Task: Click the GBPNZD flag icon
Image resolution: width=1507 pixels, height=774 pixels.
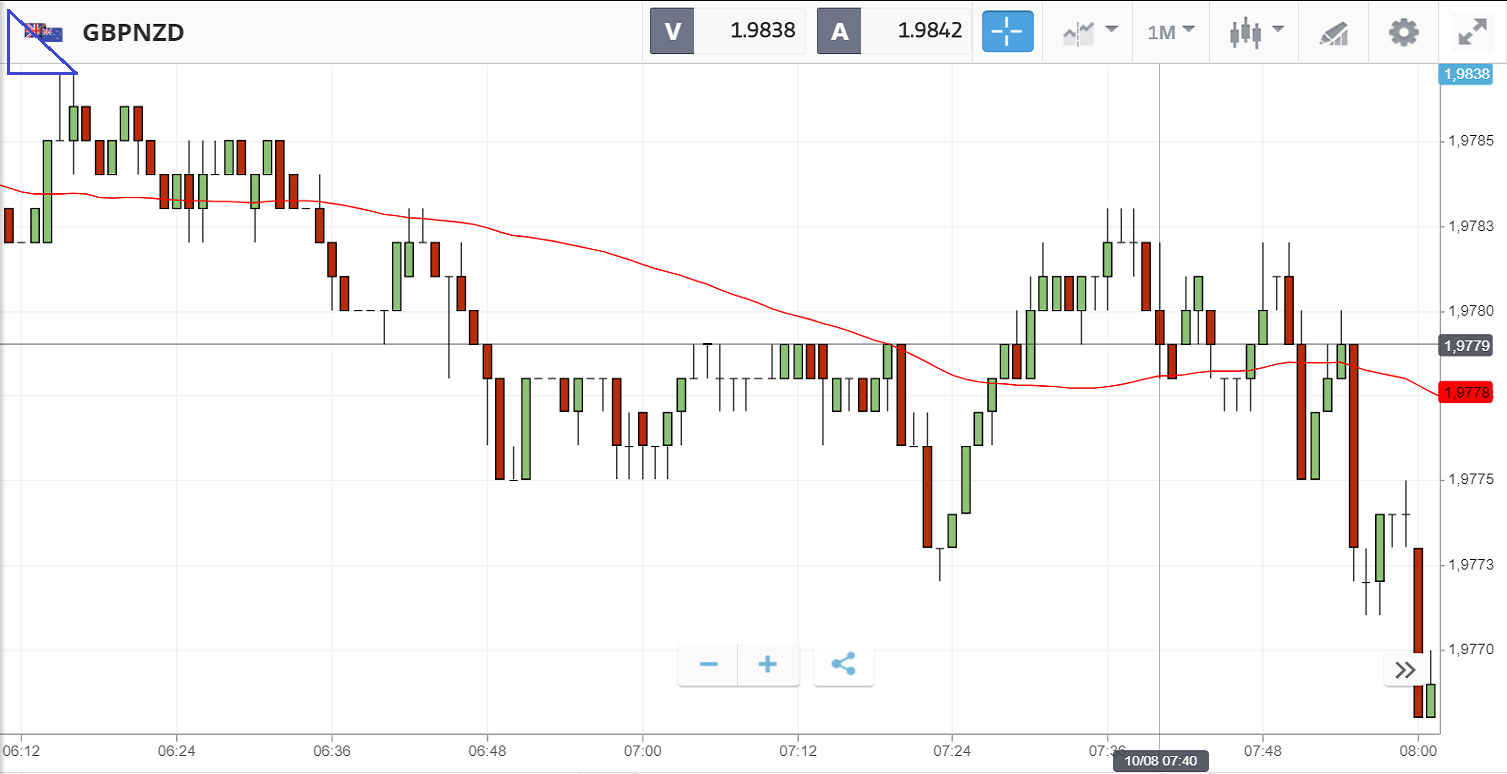Action: click(43, 33)
